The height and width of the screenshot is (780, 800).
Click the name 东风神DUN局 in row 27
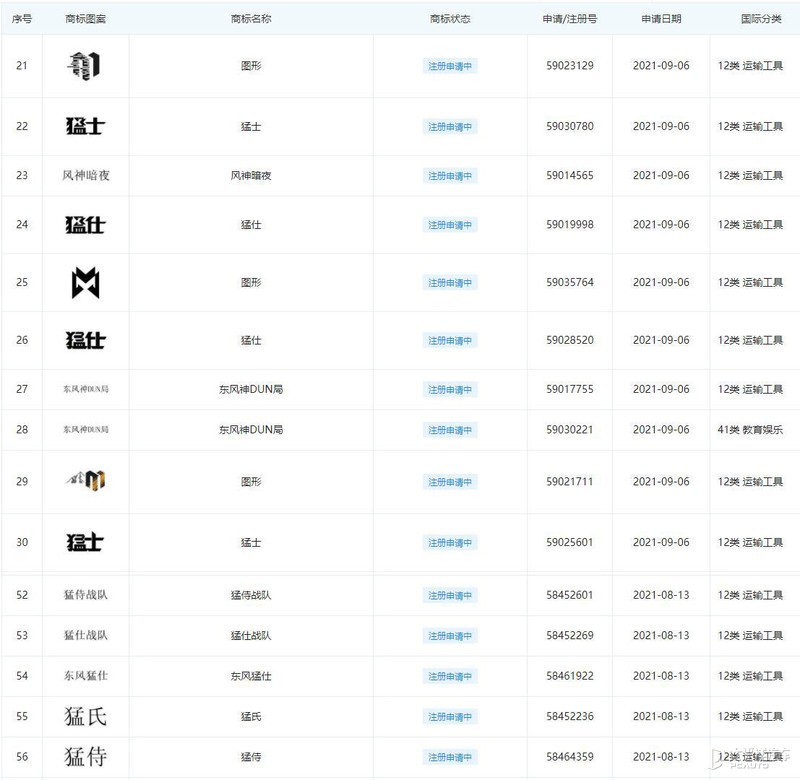pos(251,389)
